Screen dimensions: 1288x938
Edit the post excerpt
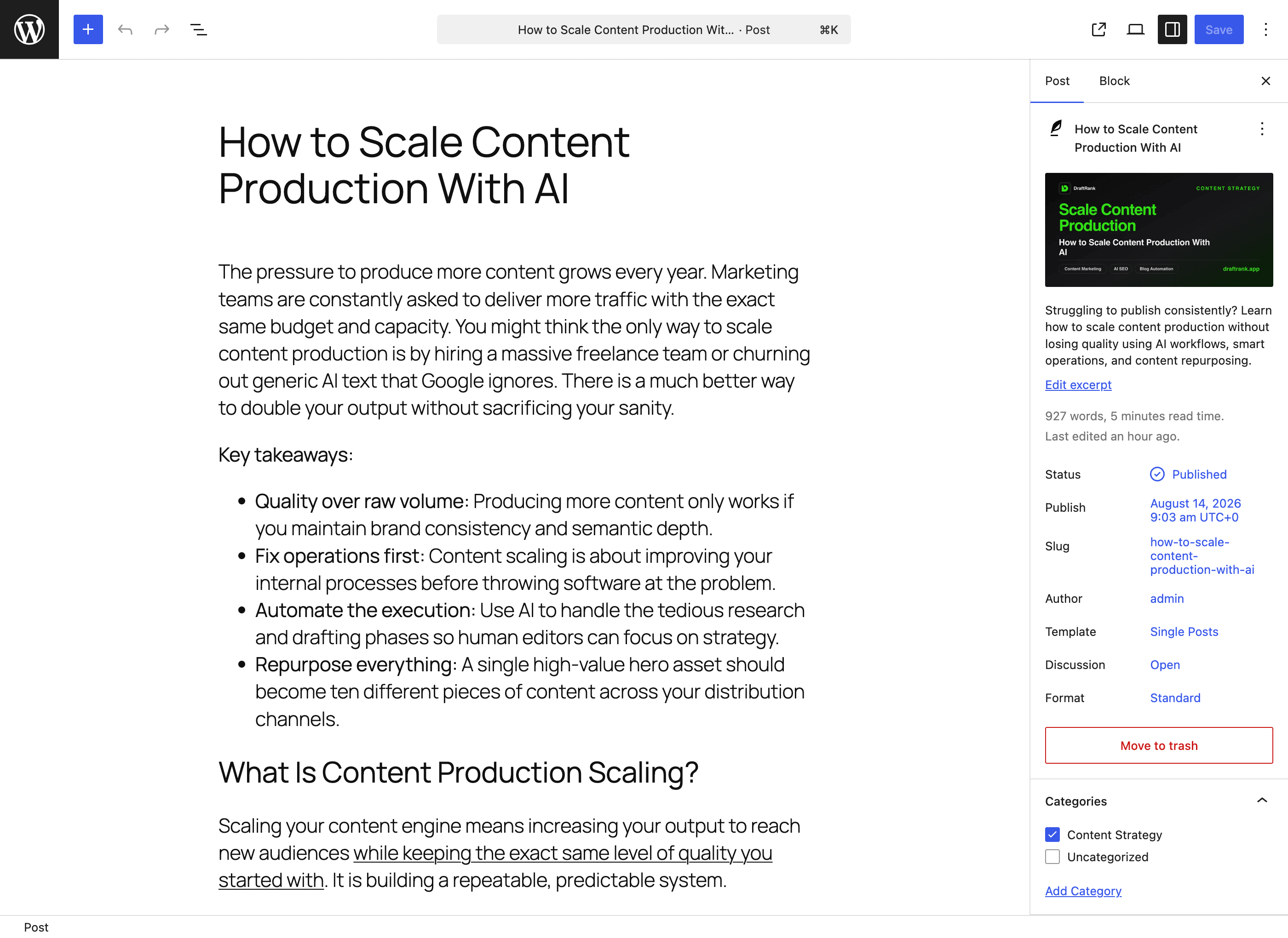[x=1078, y=385]
